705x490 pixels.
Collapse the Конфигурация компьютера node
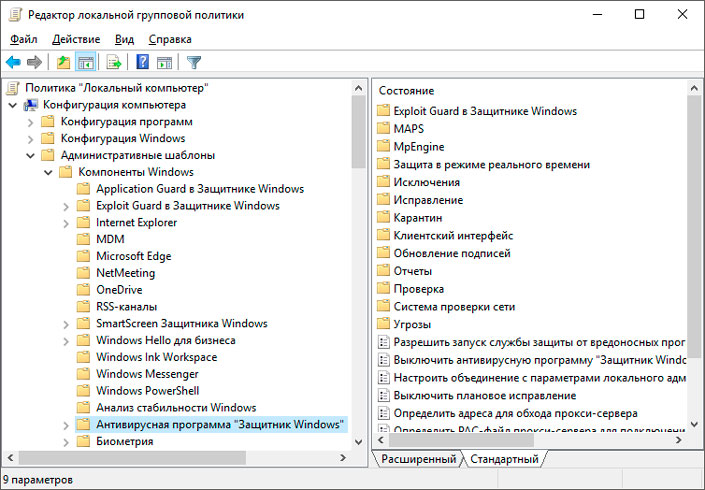tap(13, 105)
